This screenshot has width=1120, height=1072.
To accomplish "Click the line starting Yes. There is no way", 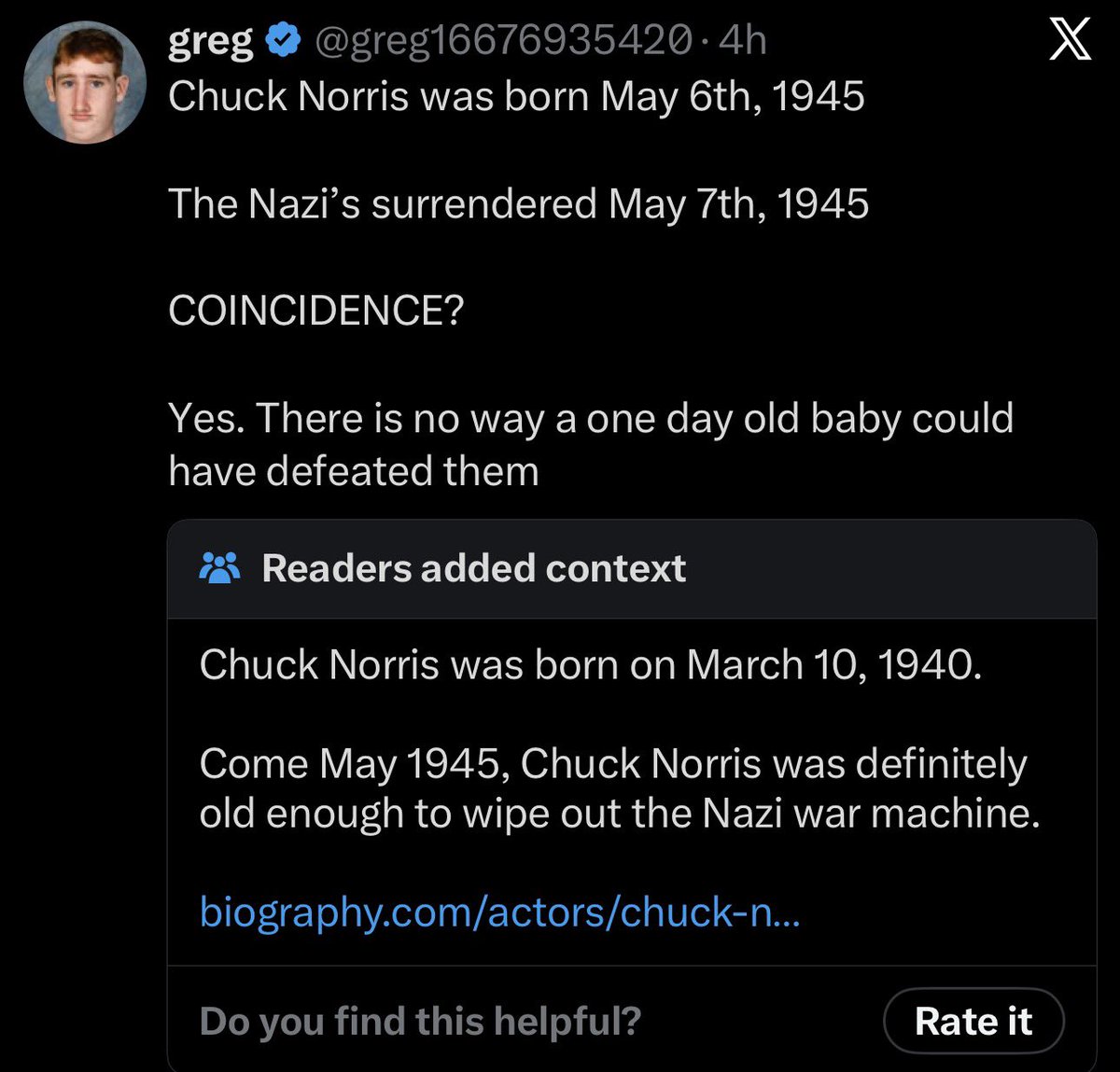I will (x=590, y=418).
